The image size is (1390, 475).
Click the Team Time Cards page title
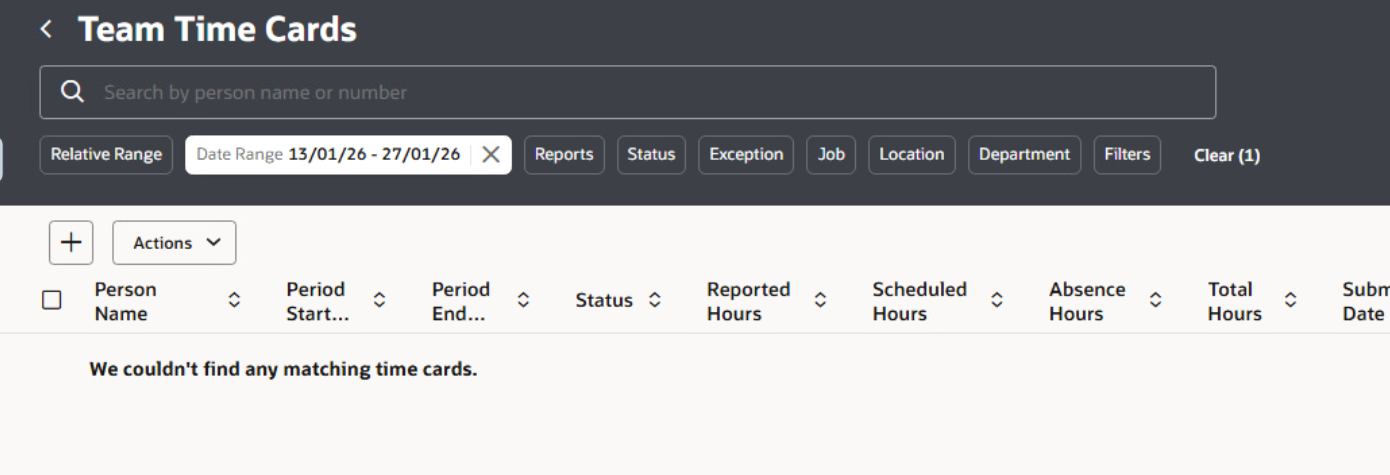[x=217, y=30]
